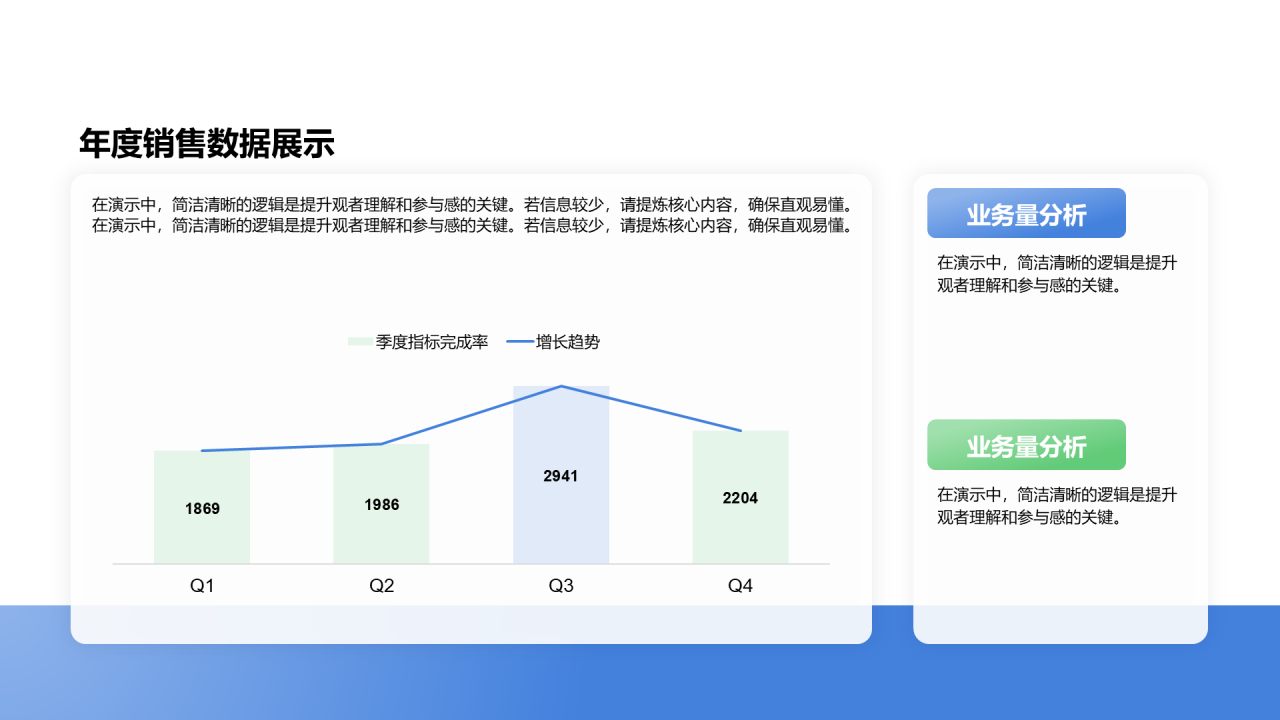The width and height of the screenshot is (1280, 720).
Task: Click the green 业务量分析 button
Action: click(1026, 445)
